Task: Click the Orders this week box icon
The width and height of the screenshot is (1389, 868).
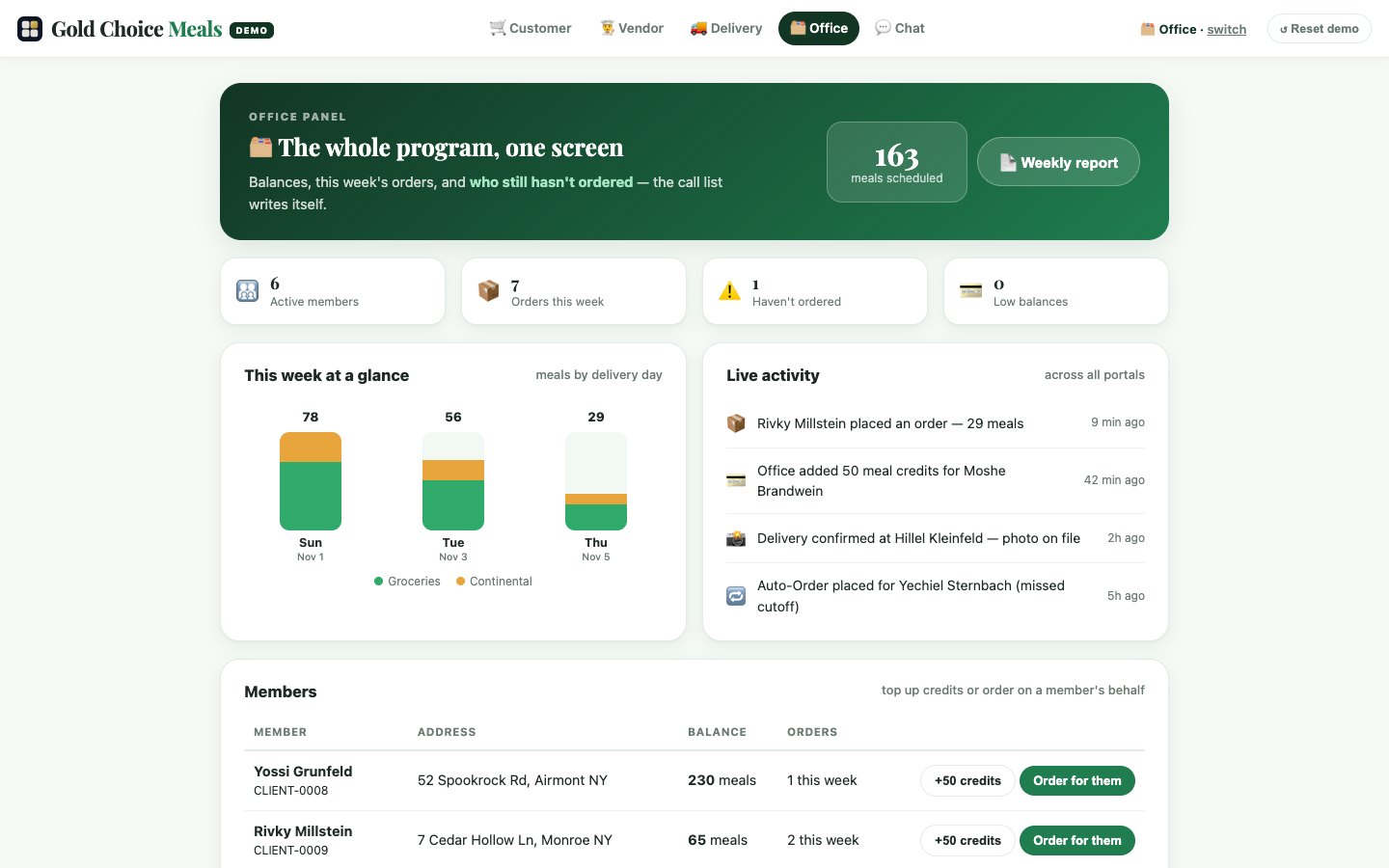Action: click(489, 291)
